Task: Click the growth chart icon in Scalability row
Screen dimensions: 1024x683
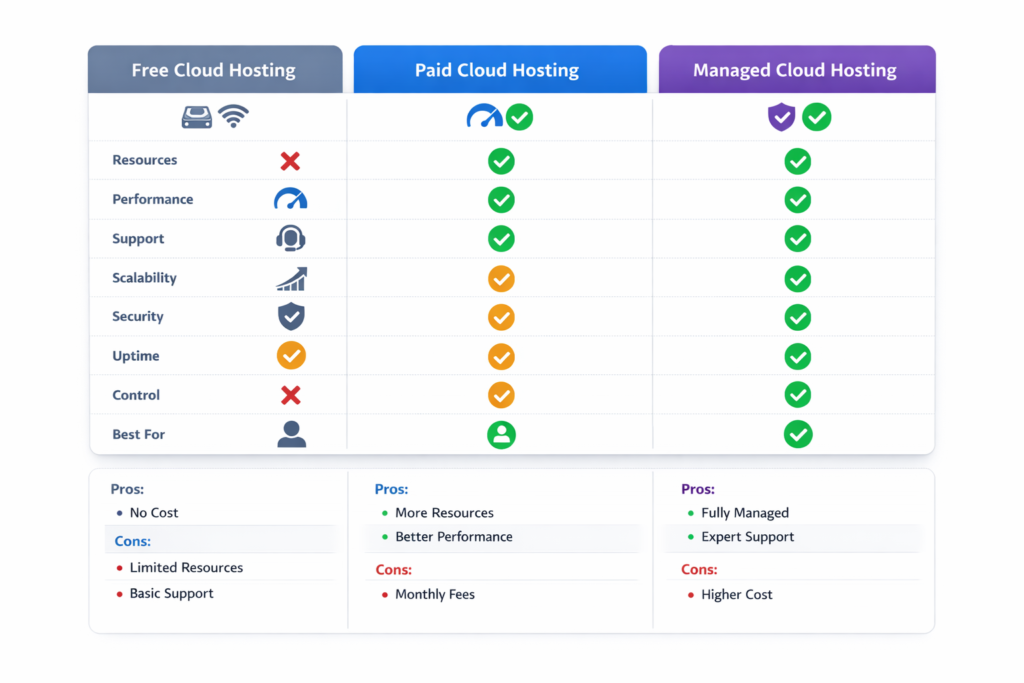Action: (x=291, y=279)
